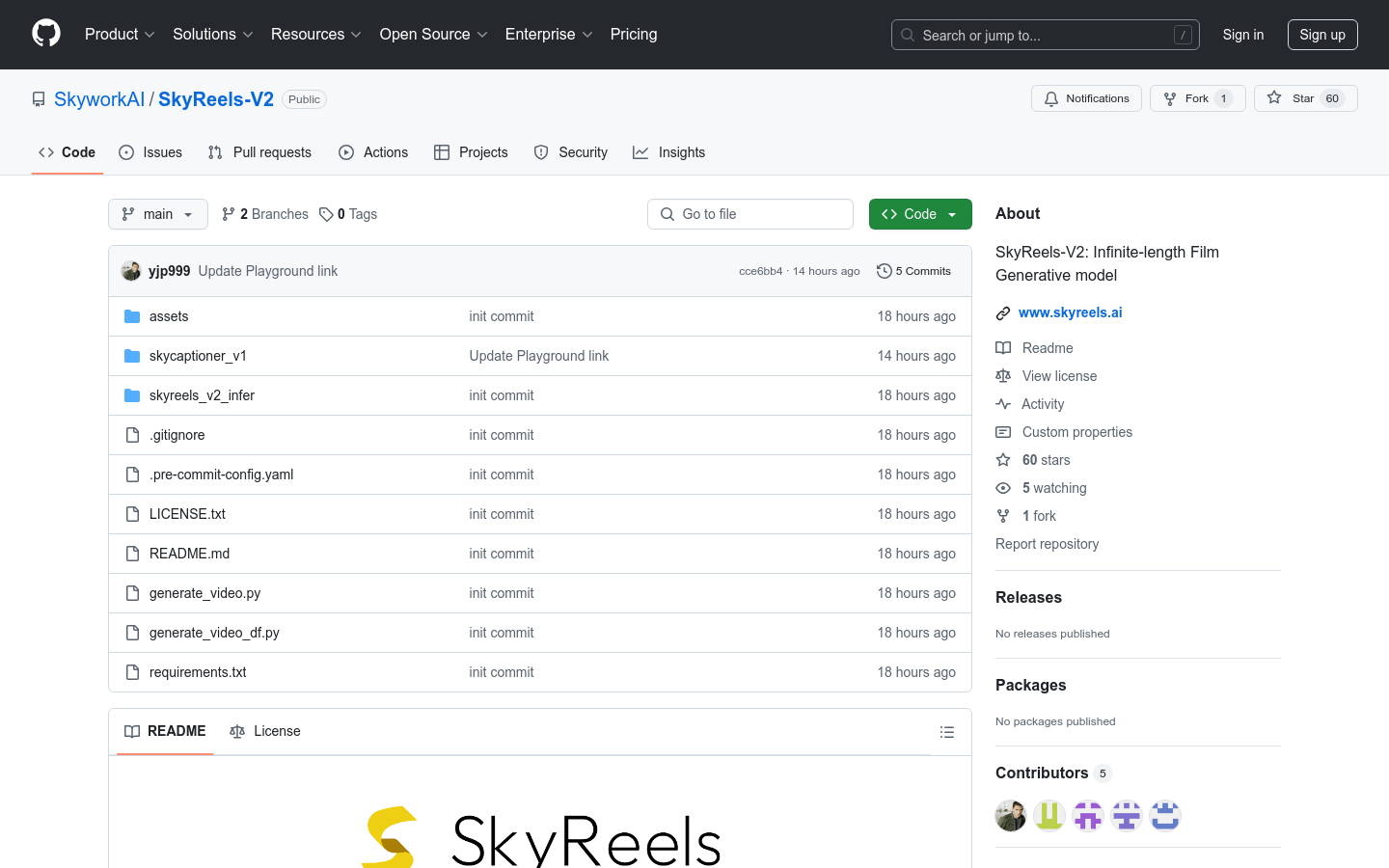
Task: Switch to the License tab
Action: [265, 731]
